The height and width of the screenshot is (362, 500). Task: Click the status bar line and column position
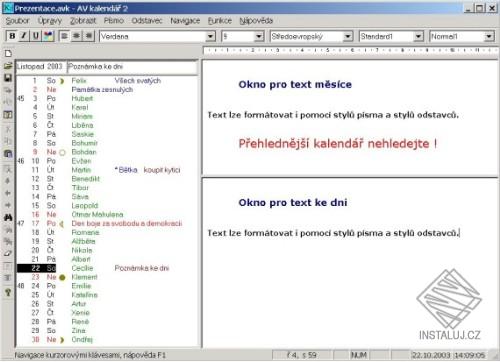302,355
